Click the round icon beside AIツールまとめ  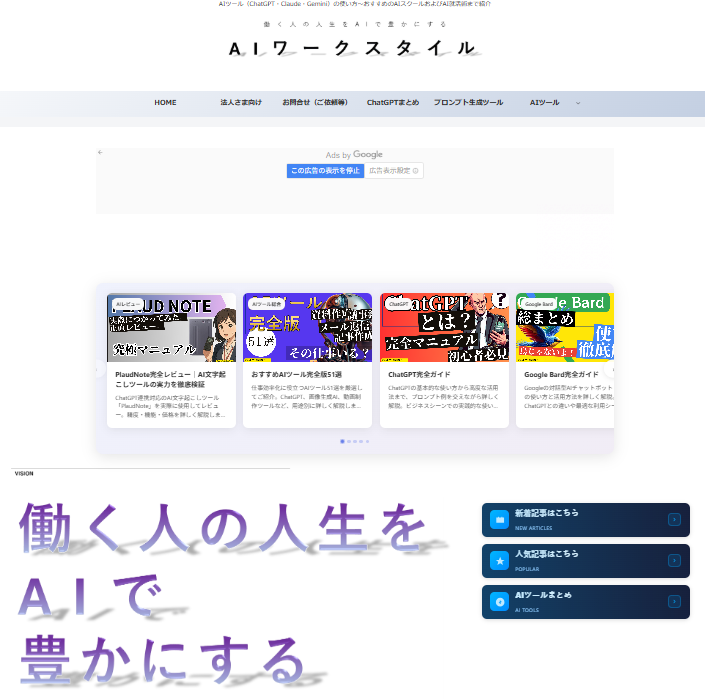(499, 602)
